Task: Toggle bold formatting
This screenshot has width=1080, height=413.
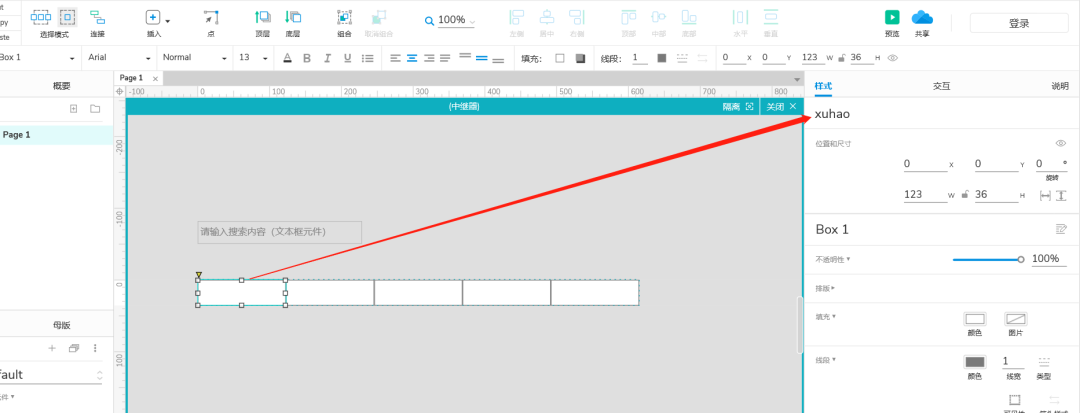Action: pyautogui.click(x=307, y=59)
